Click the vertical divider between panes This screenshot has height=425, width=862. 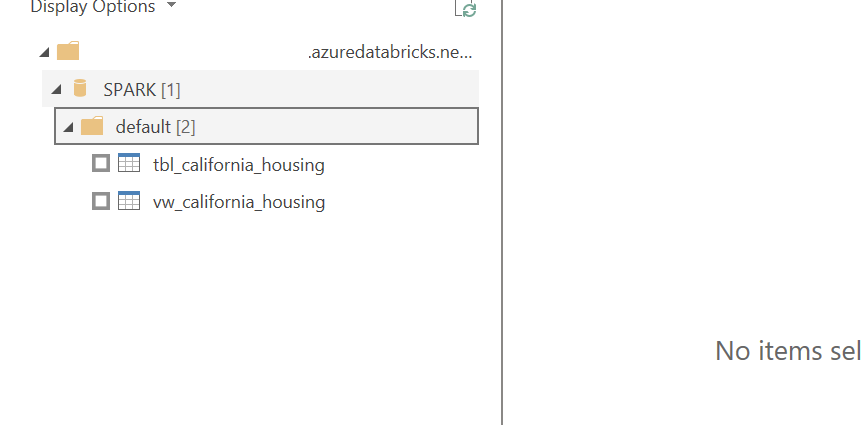point(502,212)
